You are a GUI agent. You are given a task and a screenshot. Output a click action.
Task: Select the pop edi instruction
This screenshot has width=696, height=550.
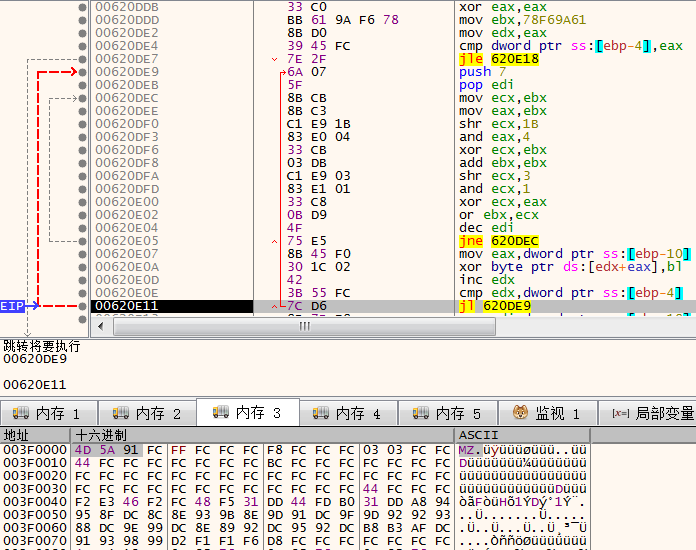pos(486,85)
